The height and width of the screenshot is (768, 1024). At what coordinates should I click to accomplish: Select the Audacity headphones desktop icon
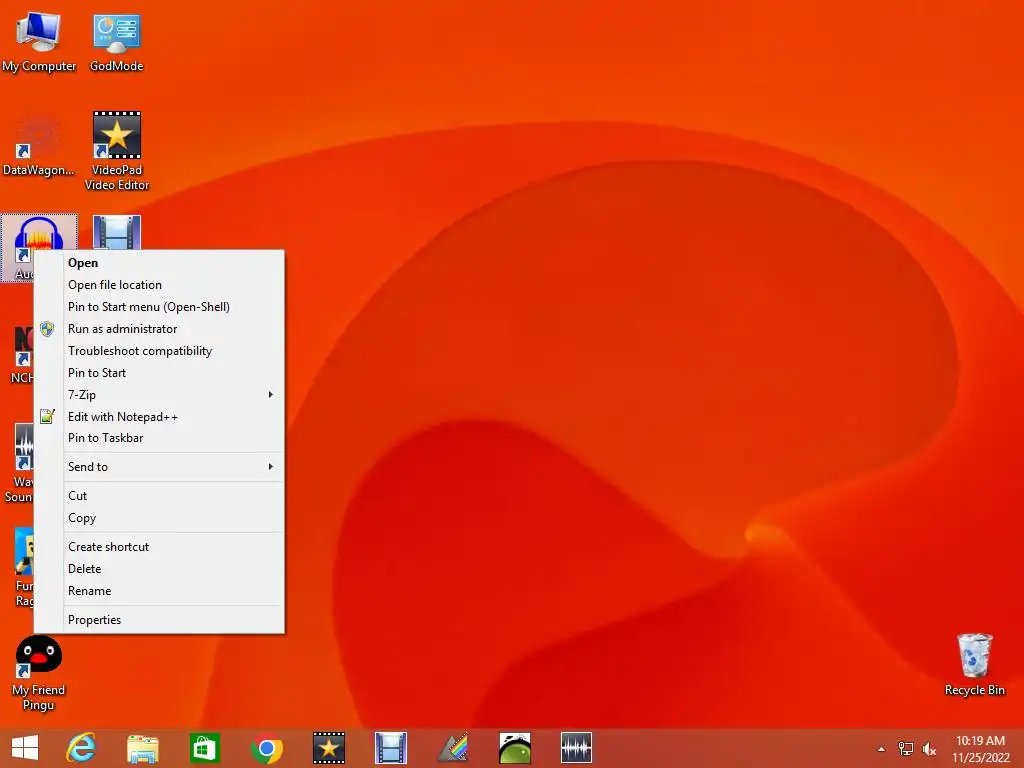39,233
